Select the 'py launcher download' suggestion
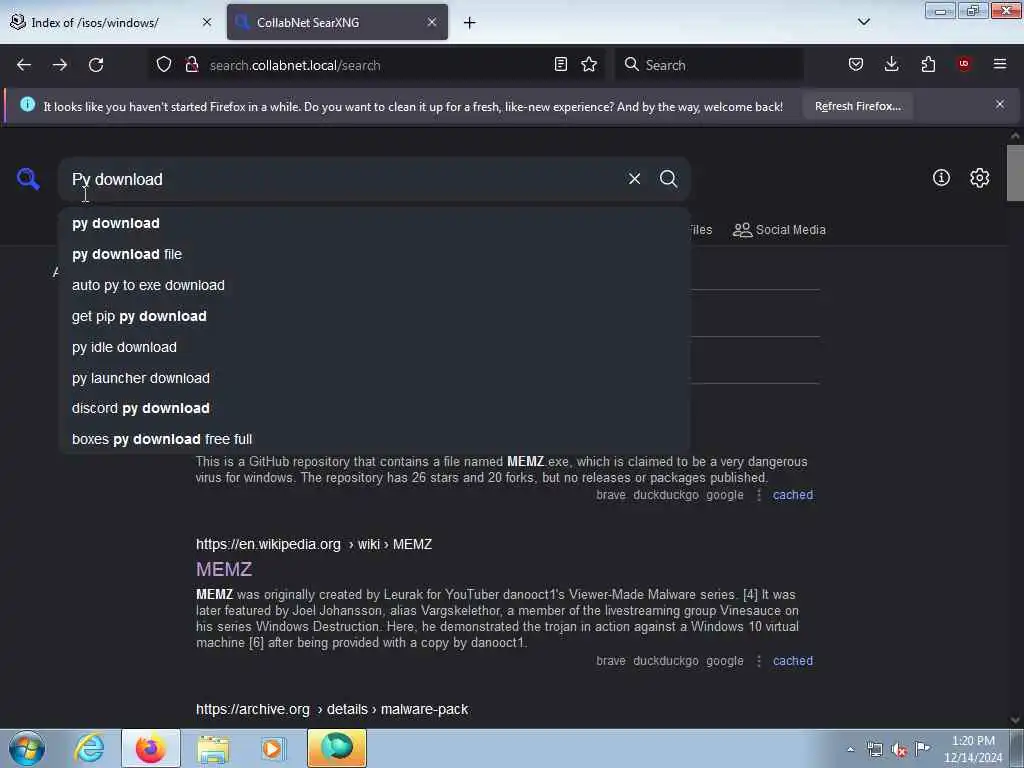Screen dimensions: 1024x768 [374, 378]
